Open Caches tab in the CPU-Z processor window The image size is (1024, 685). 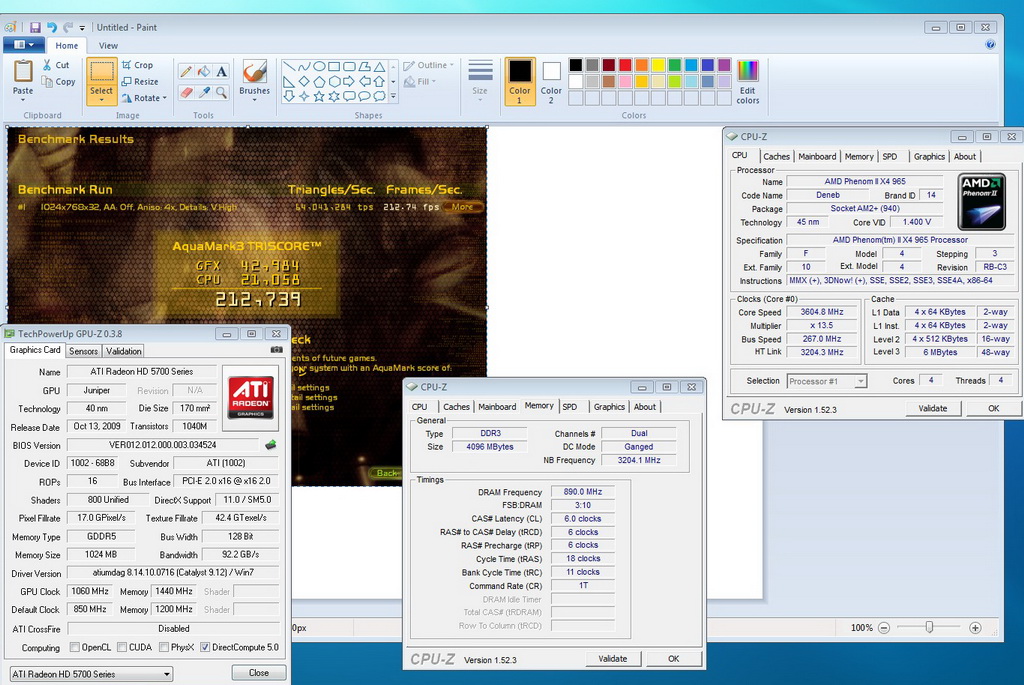click(x=776, y=156)
